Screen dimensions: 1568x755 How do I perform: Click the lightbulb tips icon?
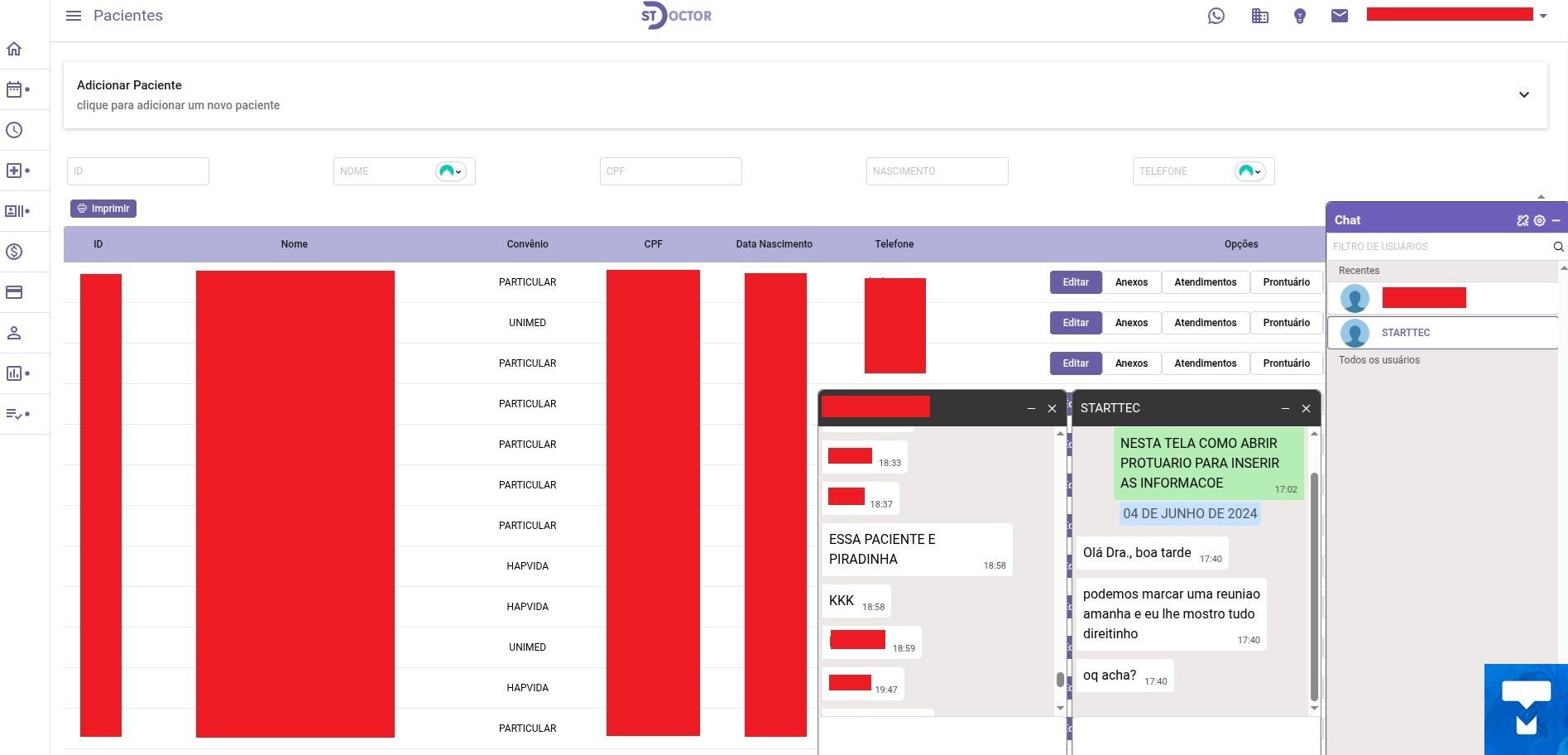coord(1299,16)
